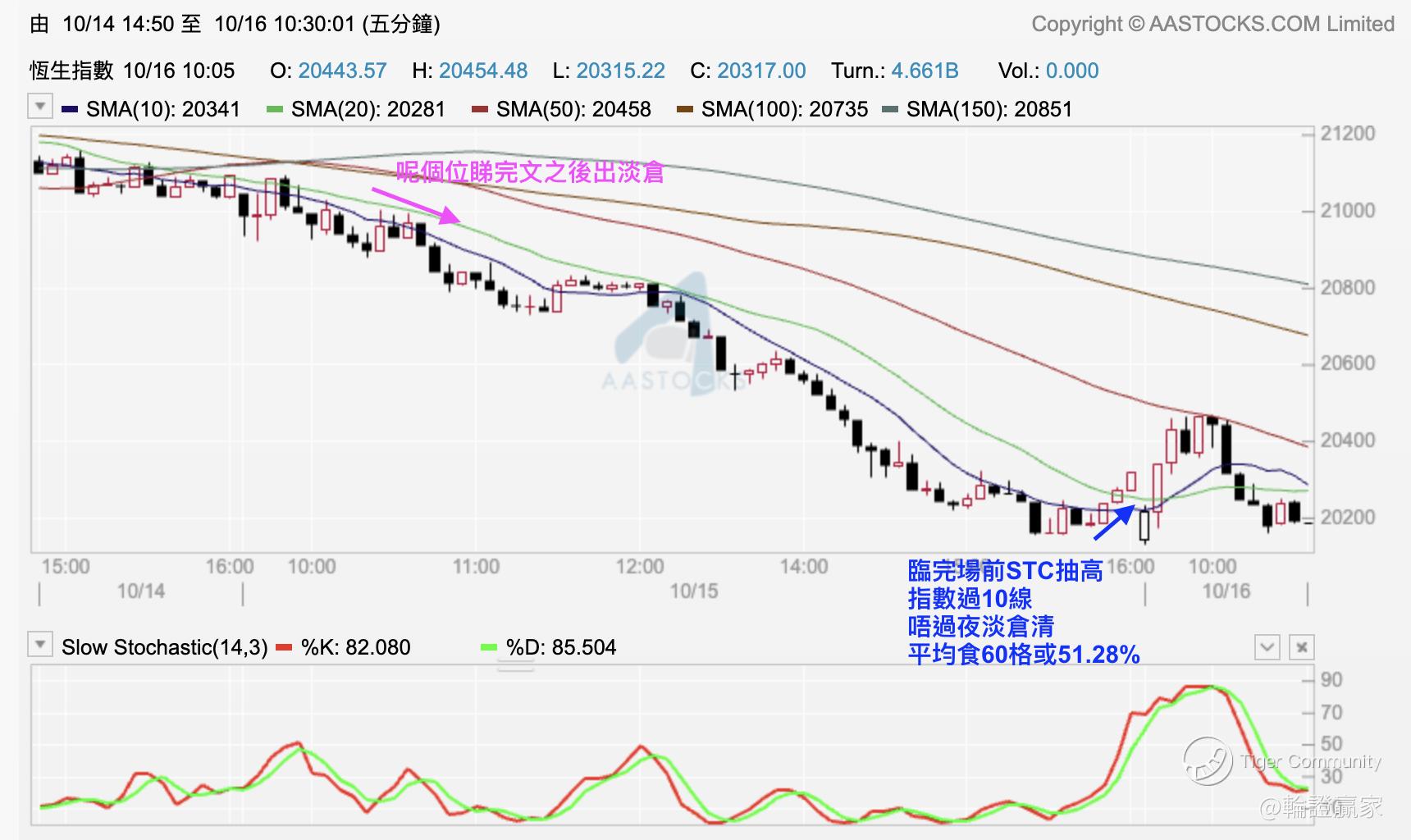Image resolution: width=1411 pixels, height=840 pixels.
Task: Close the Slow Stochastic indicator panel
Action: tap(1302, 647)
